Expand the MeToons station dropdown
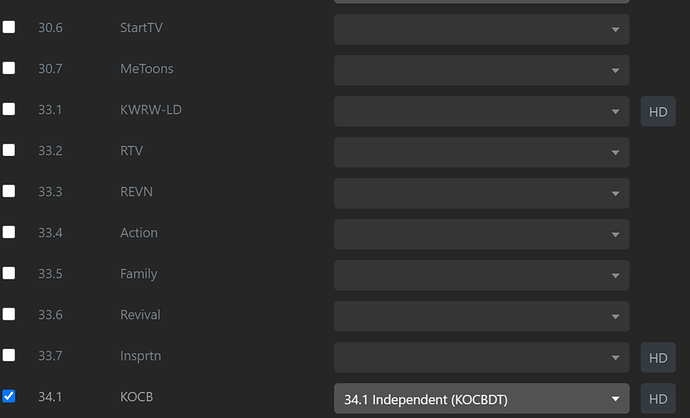Image resolution: width=690 pixels, height=418 pixels. (481, 70)
